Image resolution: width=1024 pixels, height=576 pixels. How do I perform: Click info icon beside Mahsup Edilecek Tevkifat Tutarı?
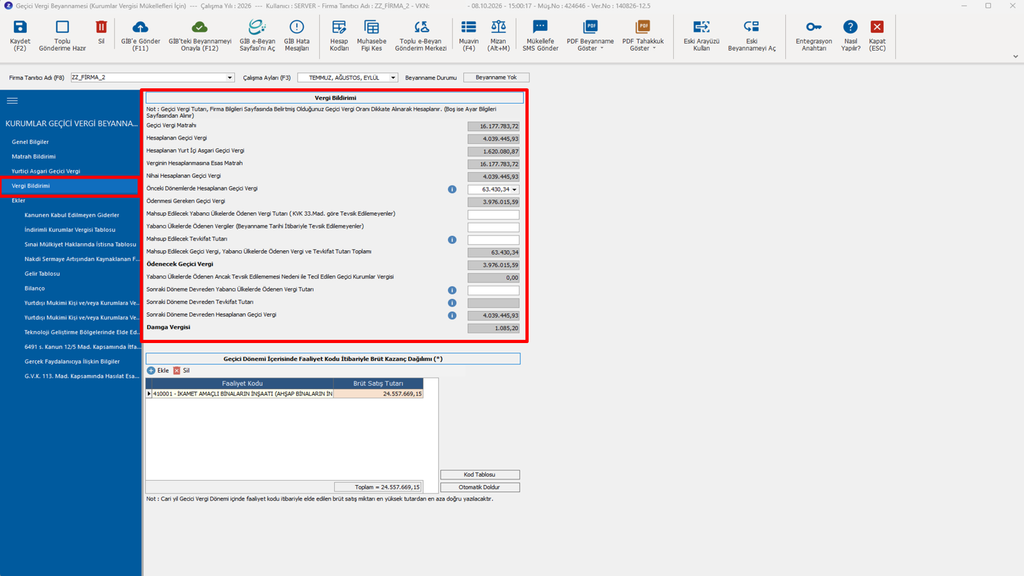point(452,240)
